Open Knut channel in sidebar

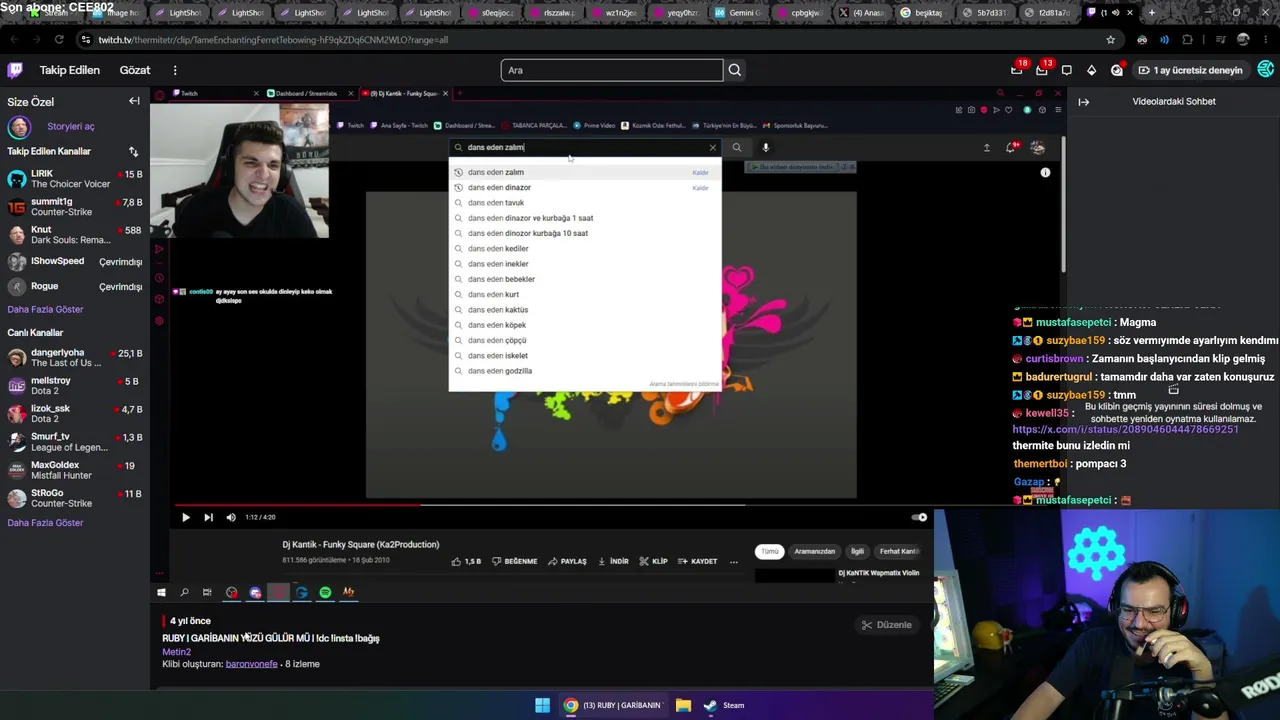click(x=75, y=235)
